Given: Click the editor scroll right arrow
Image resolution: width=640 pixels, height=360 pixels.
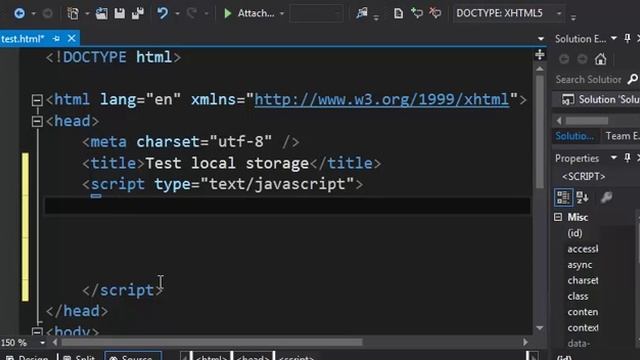Looking at the screenshot, I should 525,342.
